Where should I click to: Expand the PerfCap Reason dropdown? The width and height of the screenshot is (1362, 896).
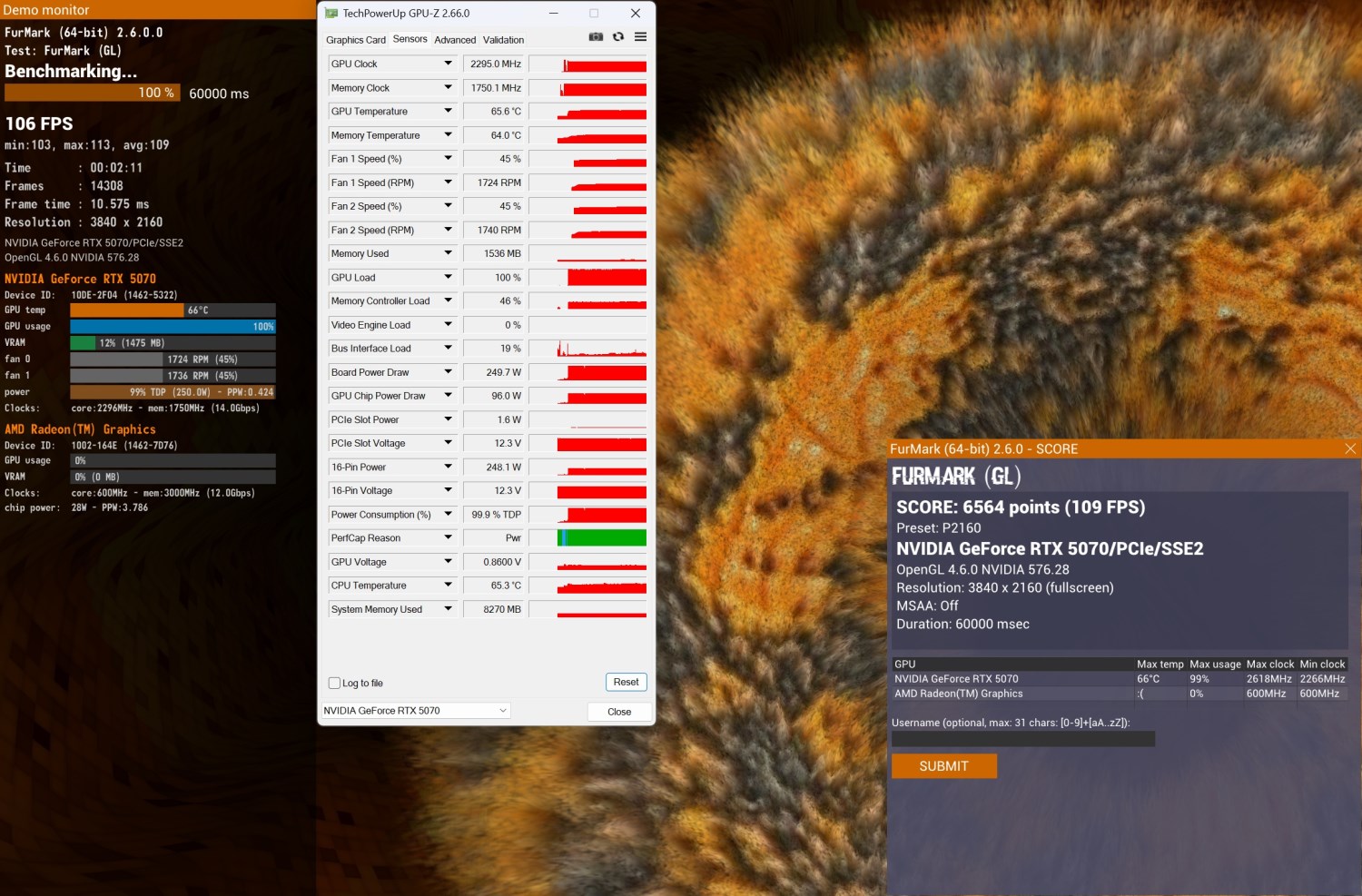click(x=448, y=537)
